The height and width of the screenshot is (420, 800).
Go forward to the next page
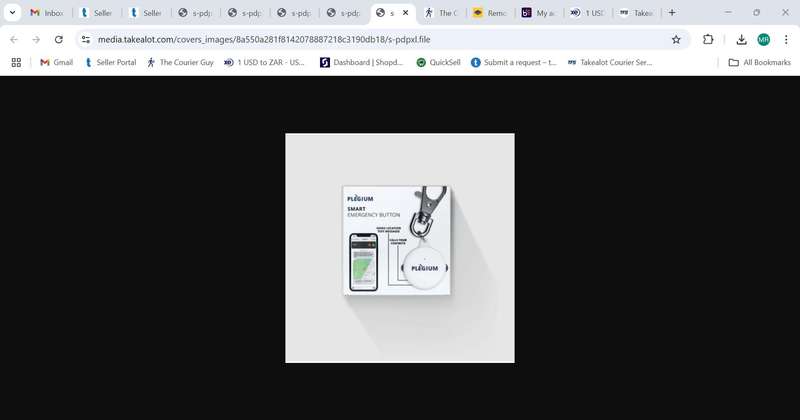36,39
